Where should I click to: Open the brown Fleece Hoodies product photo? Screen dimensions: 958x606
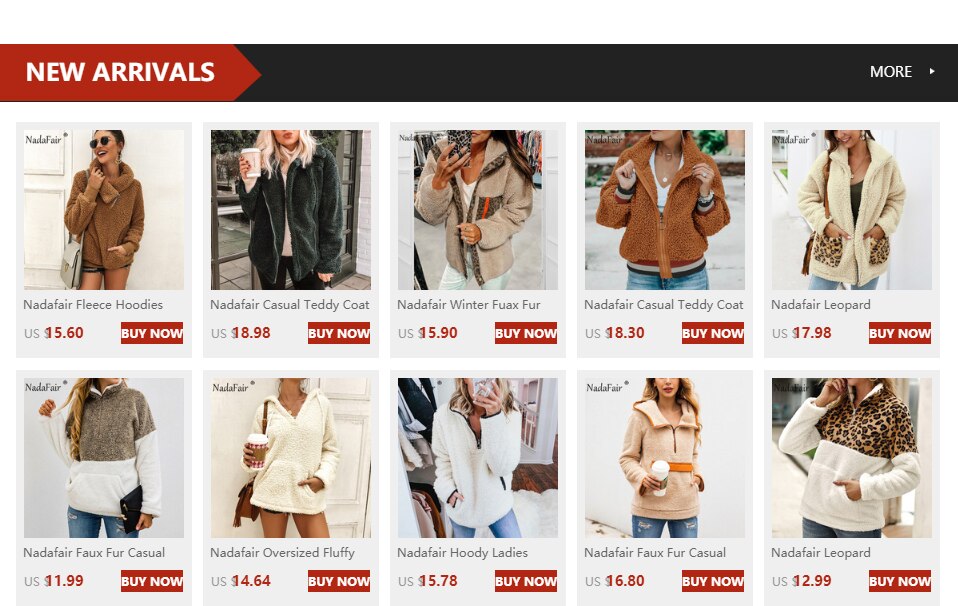click(x=104, y=210)
